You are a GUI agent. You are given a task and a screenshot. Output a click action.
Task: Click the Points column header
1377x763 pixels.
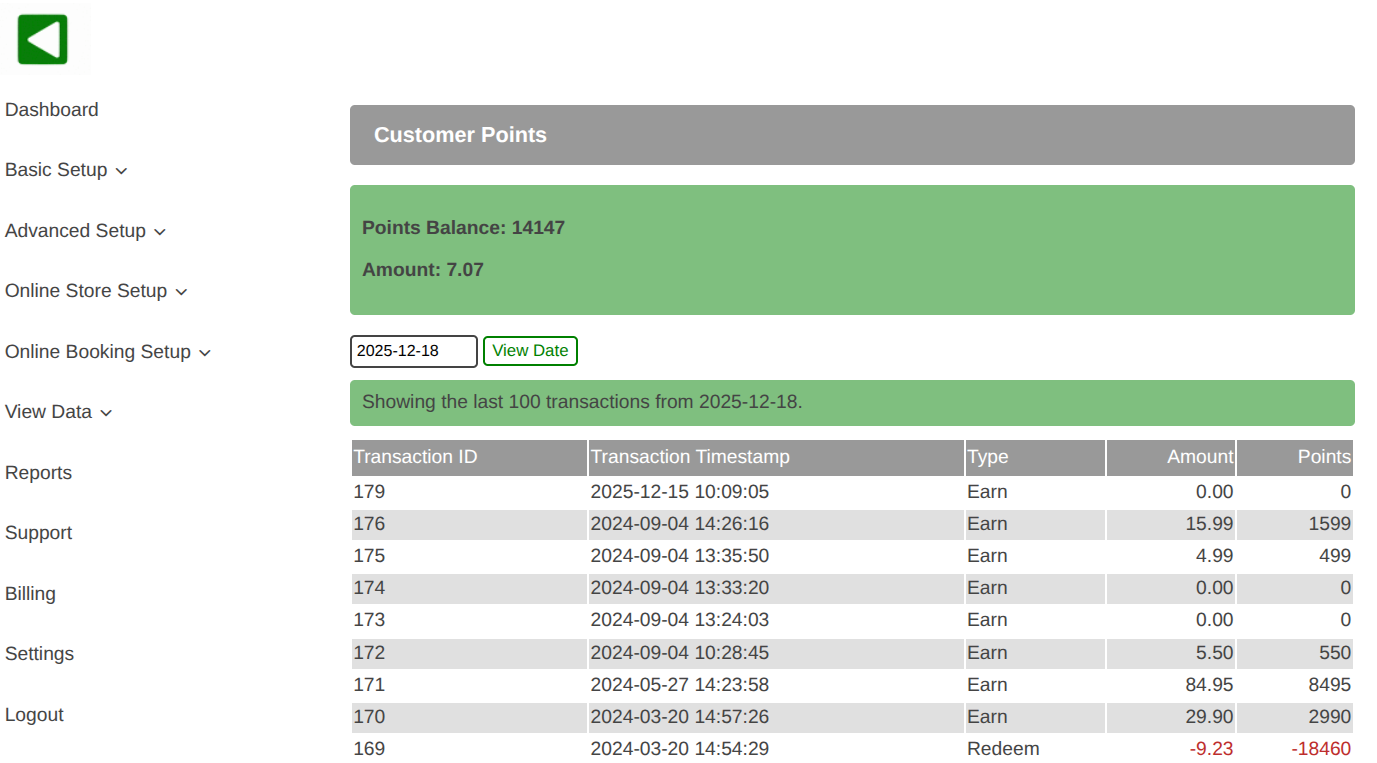[1323, 457]
